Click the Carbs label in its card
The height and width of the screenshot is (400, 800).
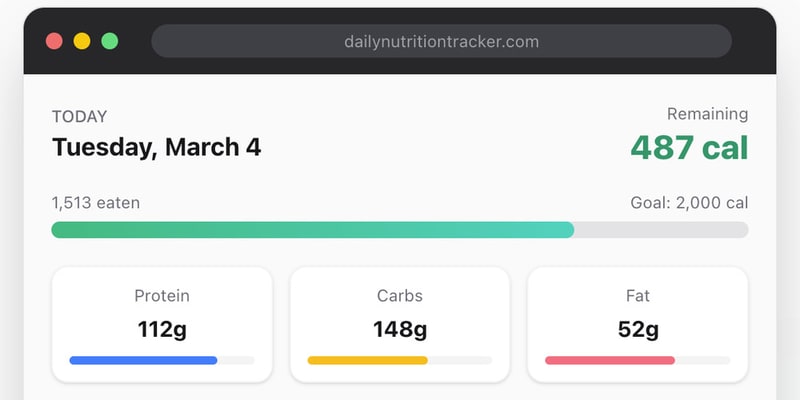(x=400, y=296)
